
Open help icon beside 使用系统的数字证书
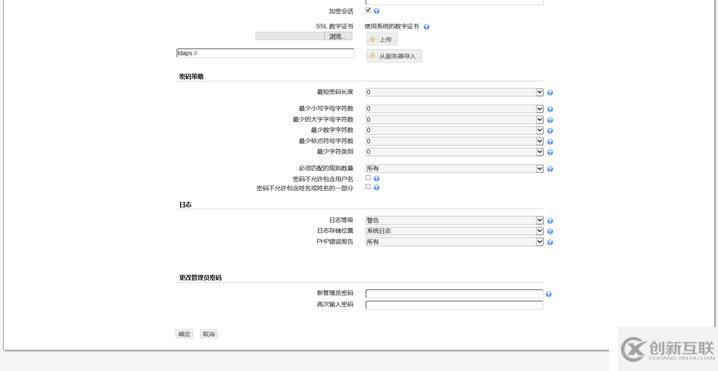coord(426,27)
